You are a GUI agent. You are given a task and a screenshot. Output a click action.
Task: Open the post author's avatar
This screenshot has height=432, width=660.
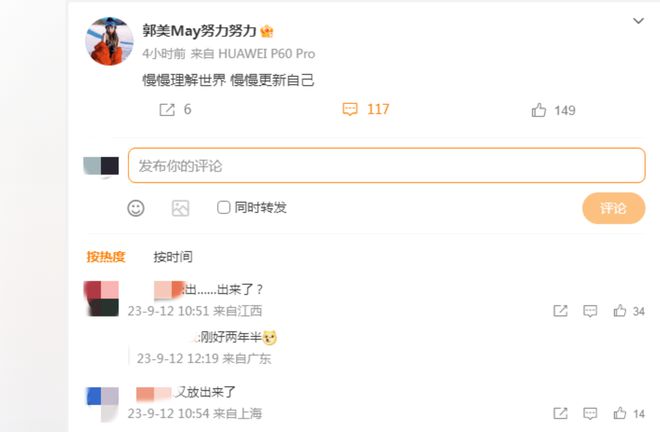click(x=109, y=41)
